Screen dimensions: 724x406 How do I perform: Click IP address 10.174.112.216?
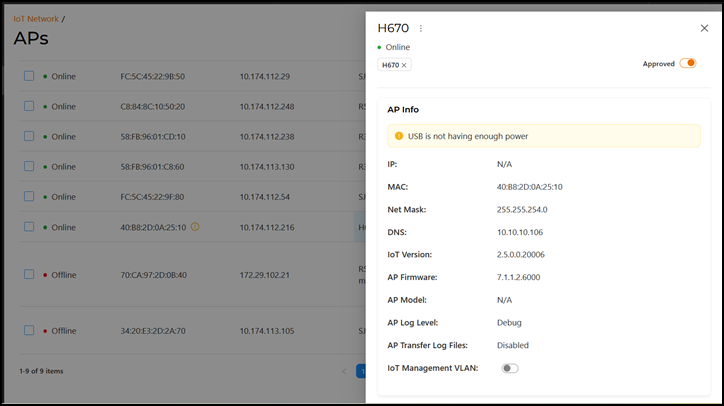(267, 227)
